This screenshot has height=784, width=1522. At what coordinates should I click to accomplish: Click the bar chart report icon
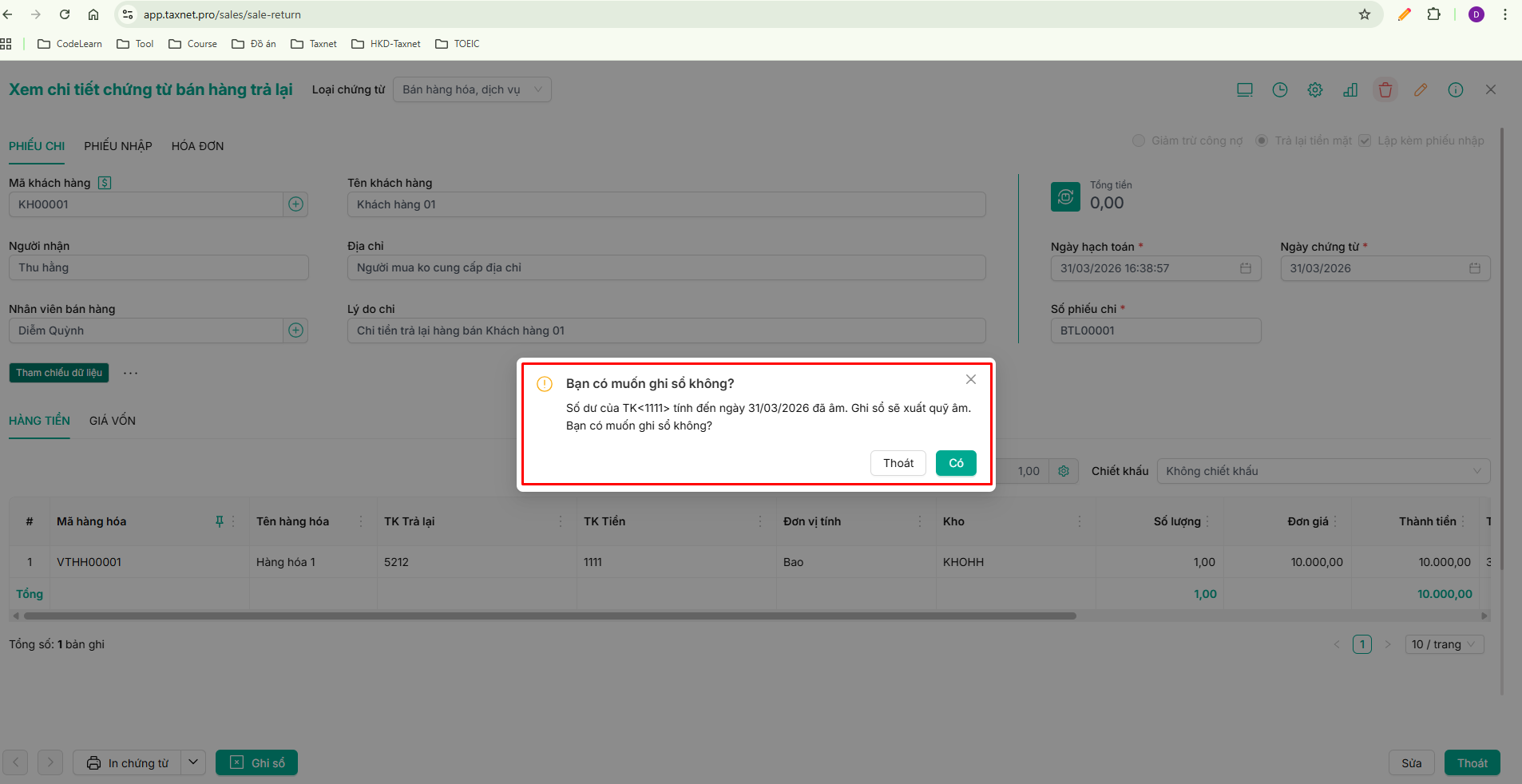[1350, 90]
